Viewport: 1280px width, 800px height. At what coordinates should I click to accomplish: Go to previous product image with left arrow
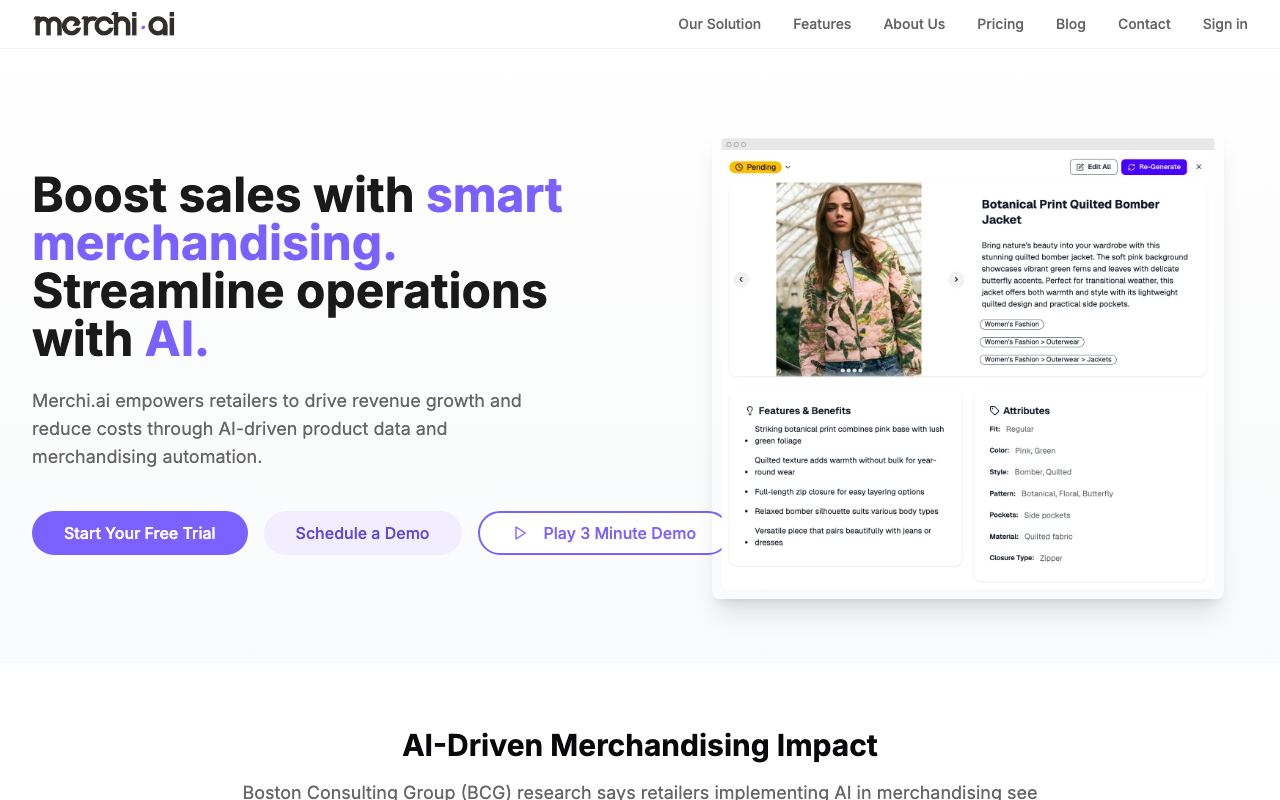tap(741, 280)
